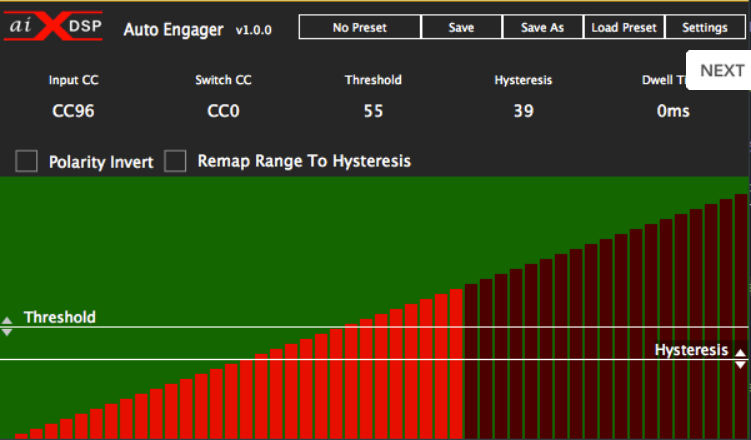751x440 pixels.
Task: Open the Settings panel
Action: coord(705,27)
